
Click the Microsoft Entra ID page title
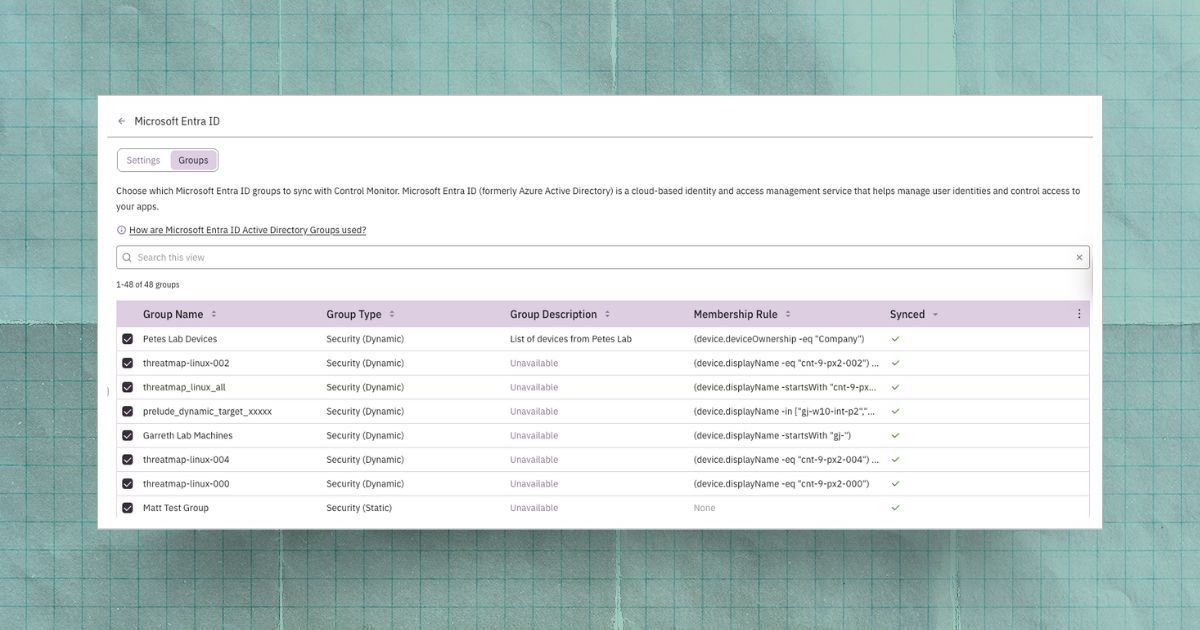tap(177, 121)
